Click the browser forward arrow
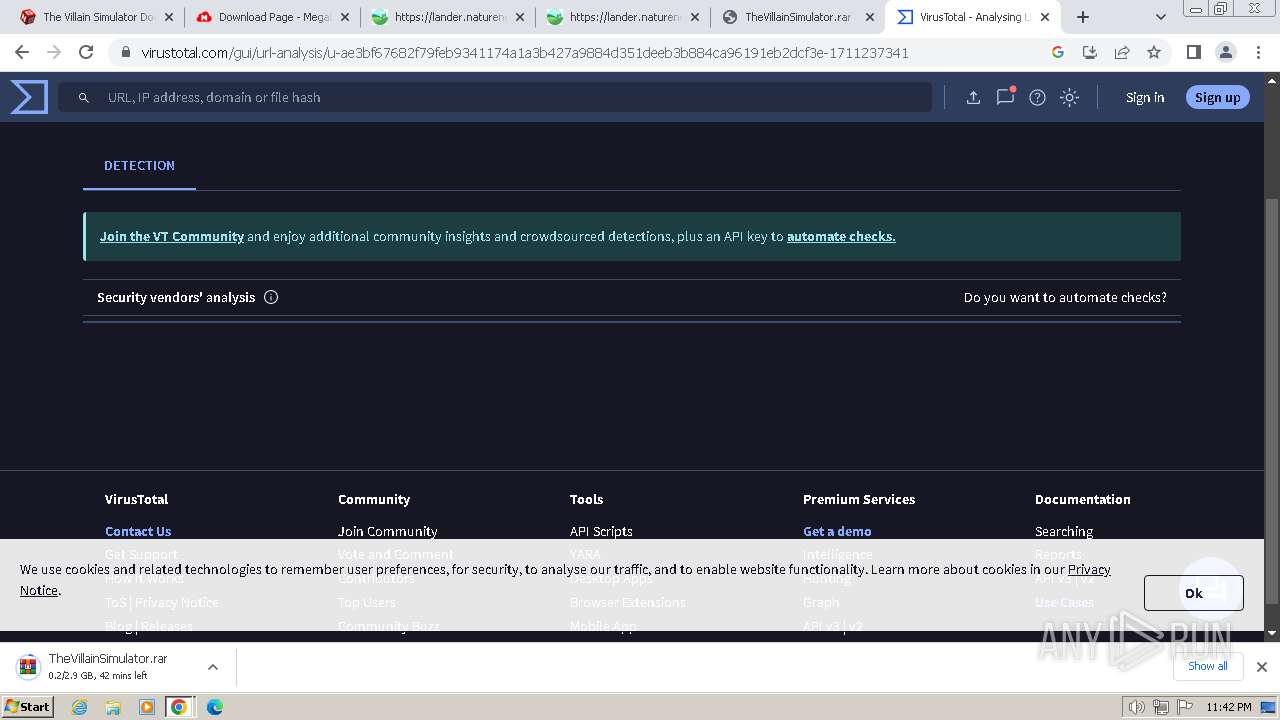This screenshot has height=720, width=1280. click(x=54, y=52)
